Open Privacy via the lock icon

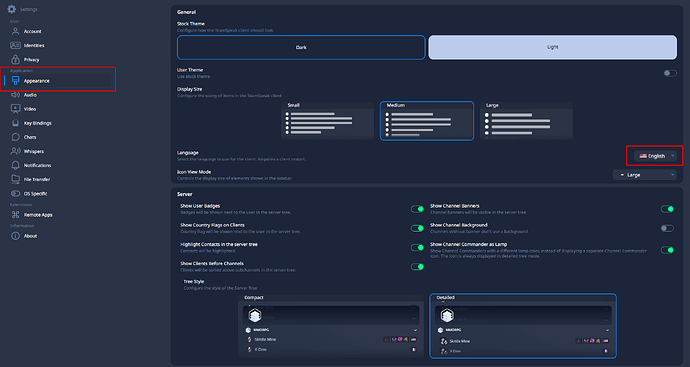point(15,59)
